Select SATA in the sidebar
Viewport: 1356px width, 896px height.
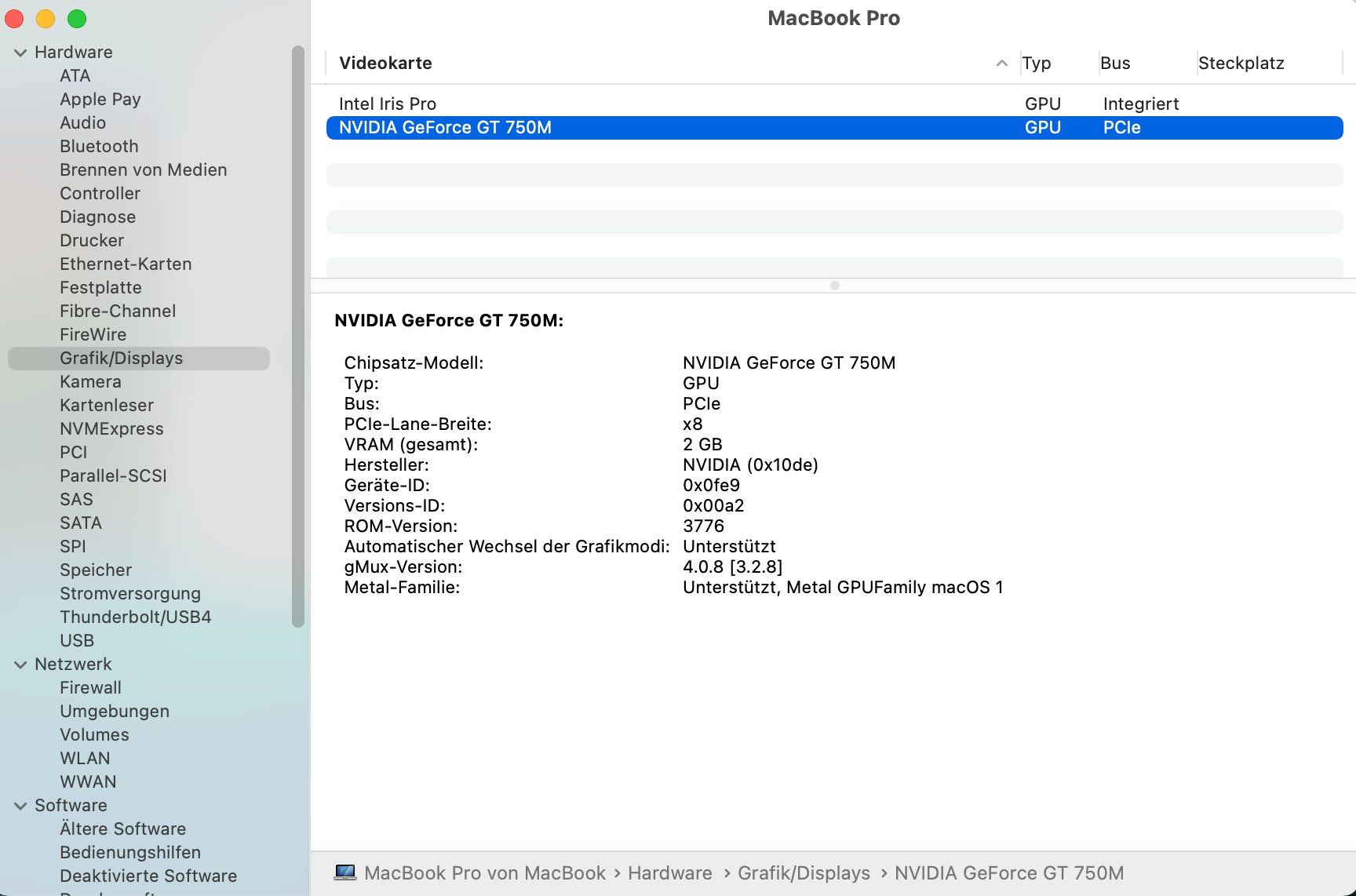(81, 523)
